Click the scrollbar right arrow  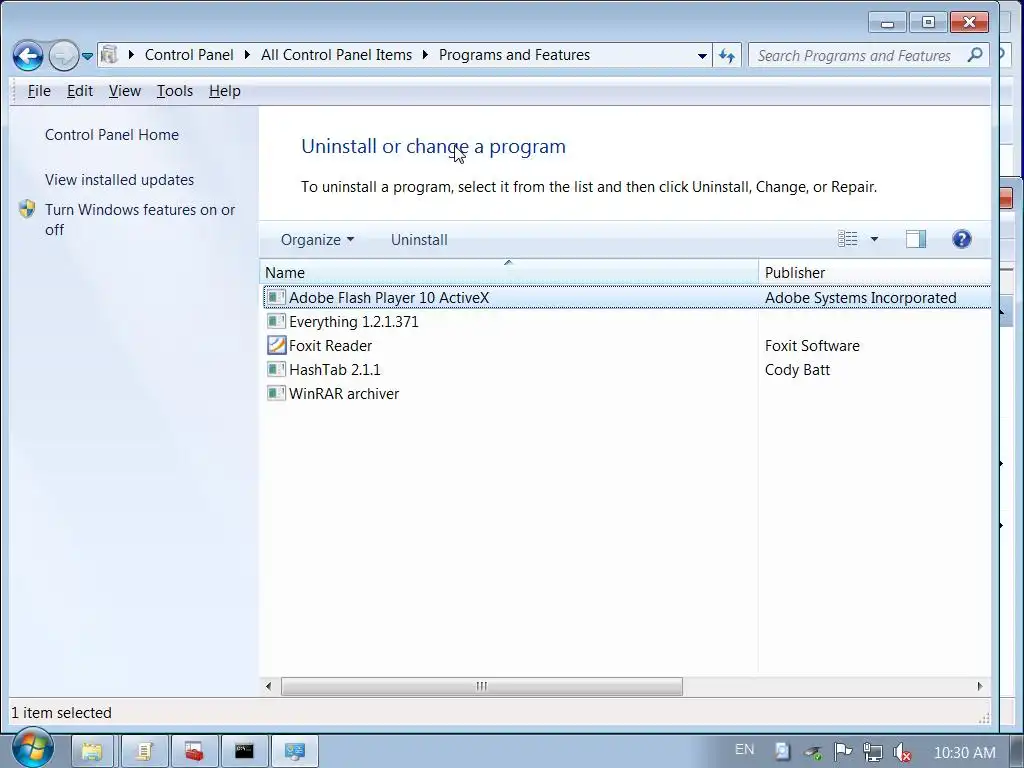(980, 686)
